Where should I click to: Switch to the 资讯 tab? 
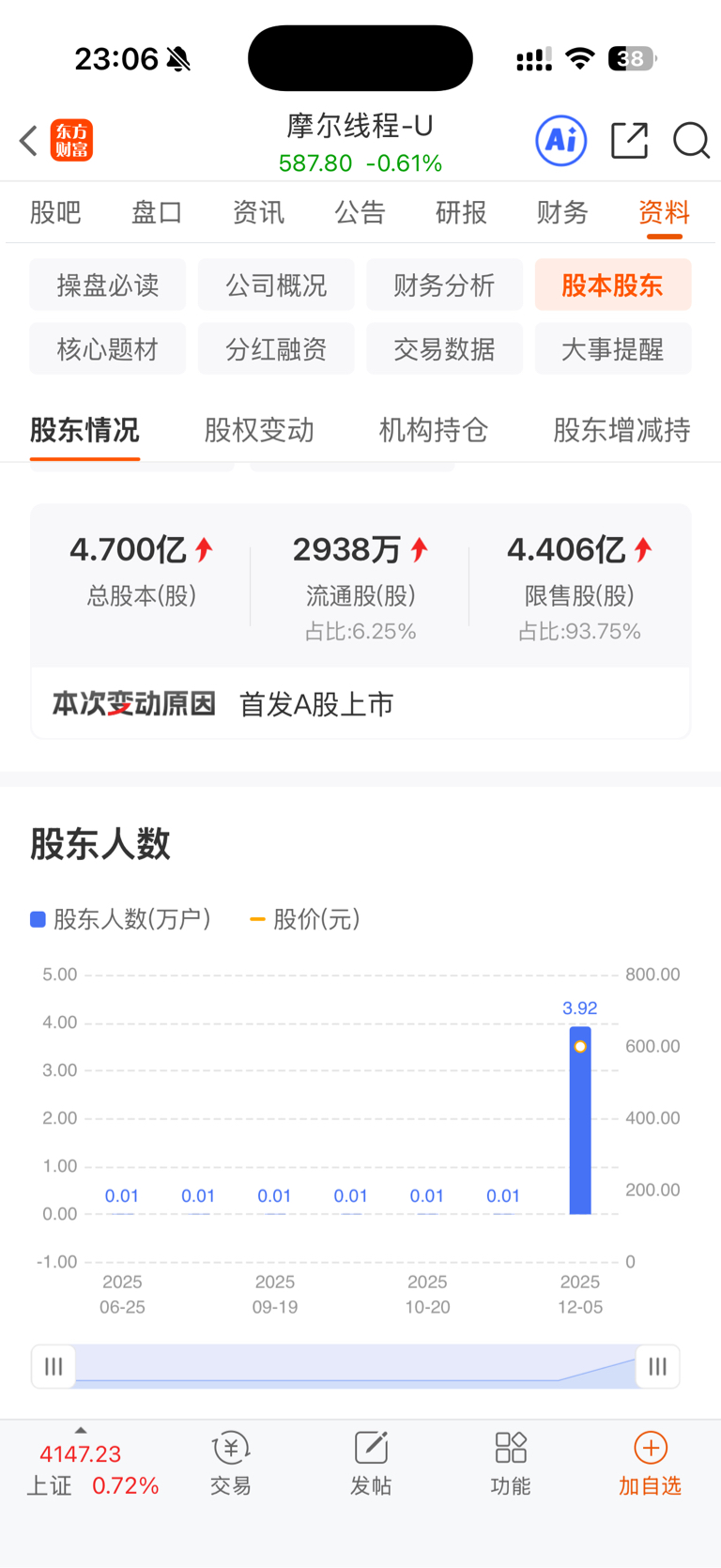pos(258,212)
